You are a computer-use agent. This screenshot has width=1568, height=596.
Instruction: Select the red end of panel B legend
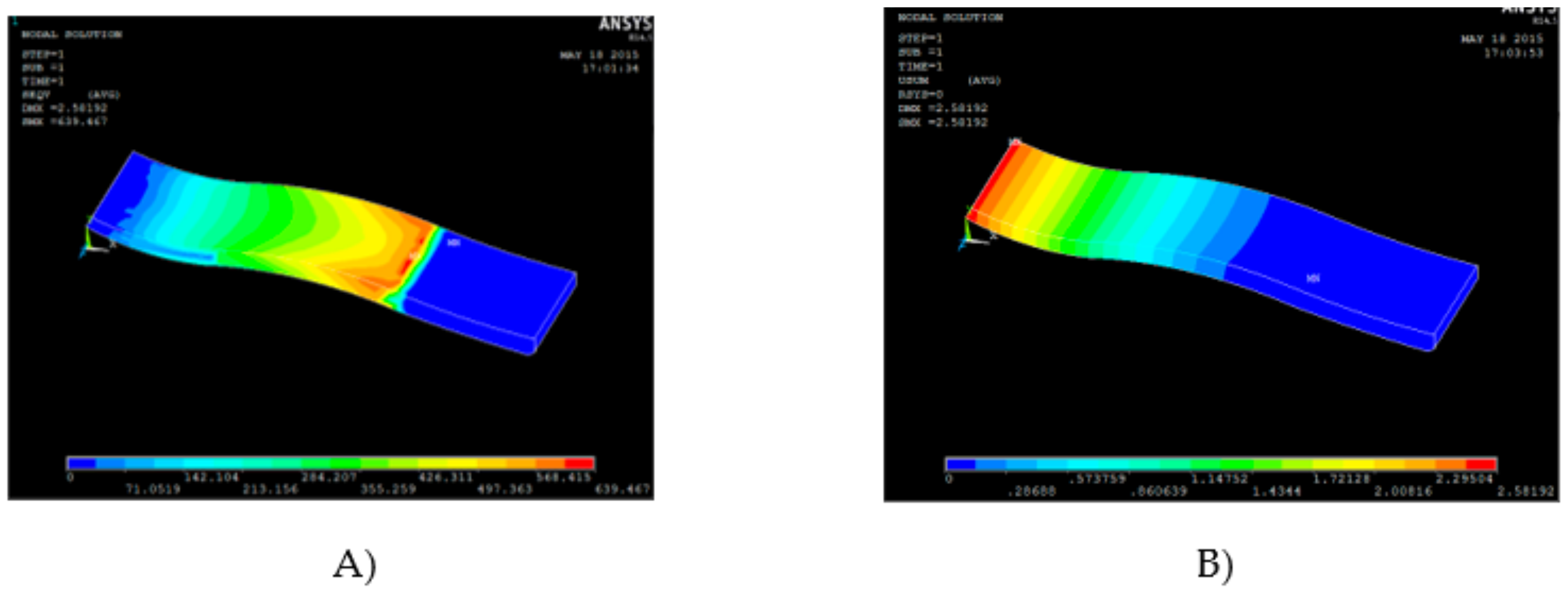[1481, 464]
